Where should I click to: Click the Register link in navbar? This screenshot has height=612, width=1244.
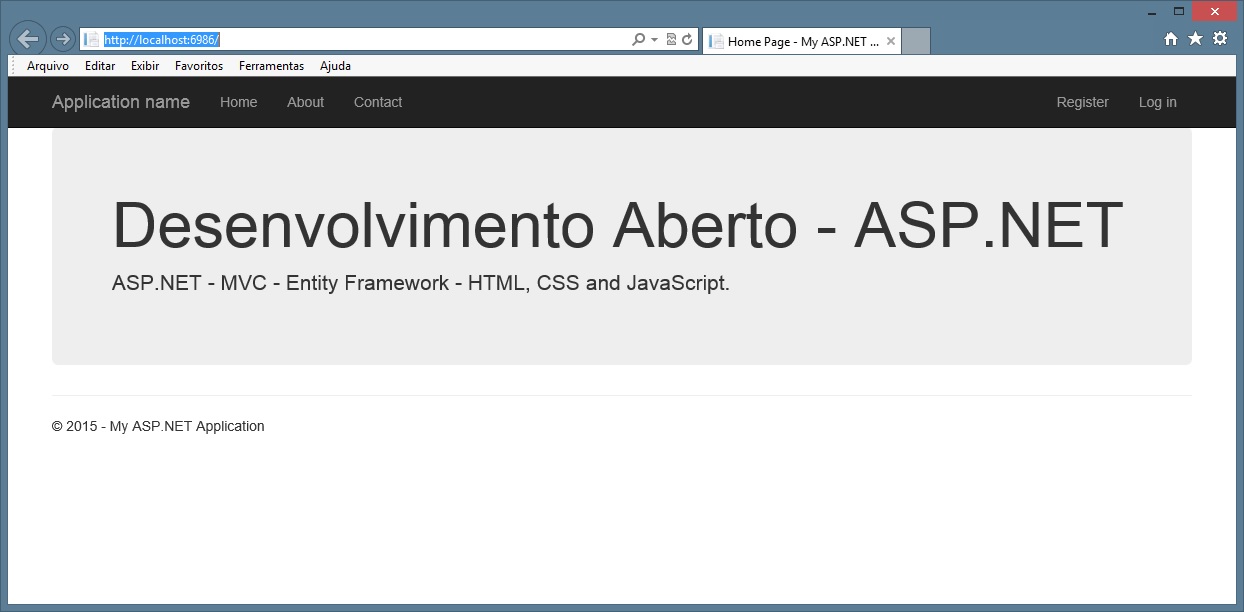[x=1082, y=102]
